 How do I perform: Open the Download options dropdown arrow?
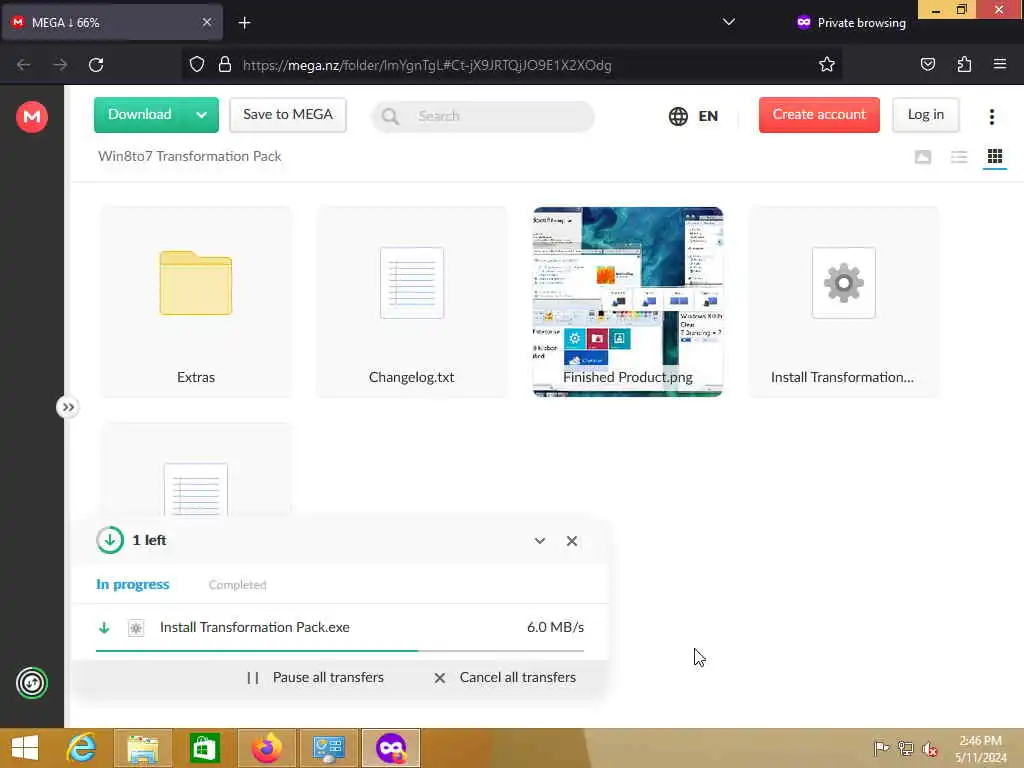[202, 115]
